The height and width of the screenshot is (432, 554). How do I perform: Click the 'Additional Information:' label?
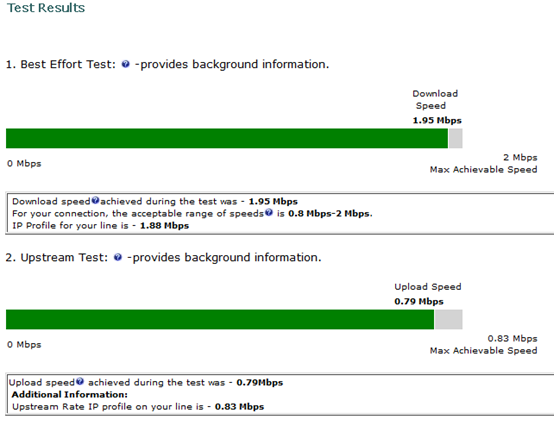pyautogui.click(x=70, y=395)
